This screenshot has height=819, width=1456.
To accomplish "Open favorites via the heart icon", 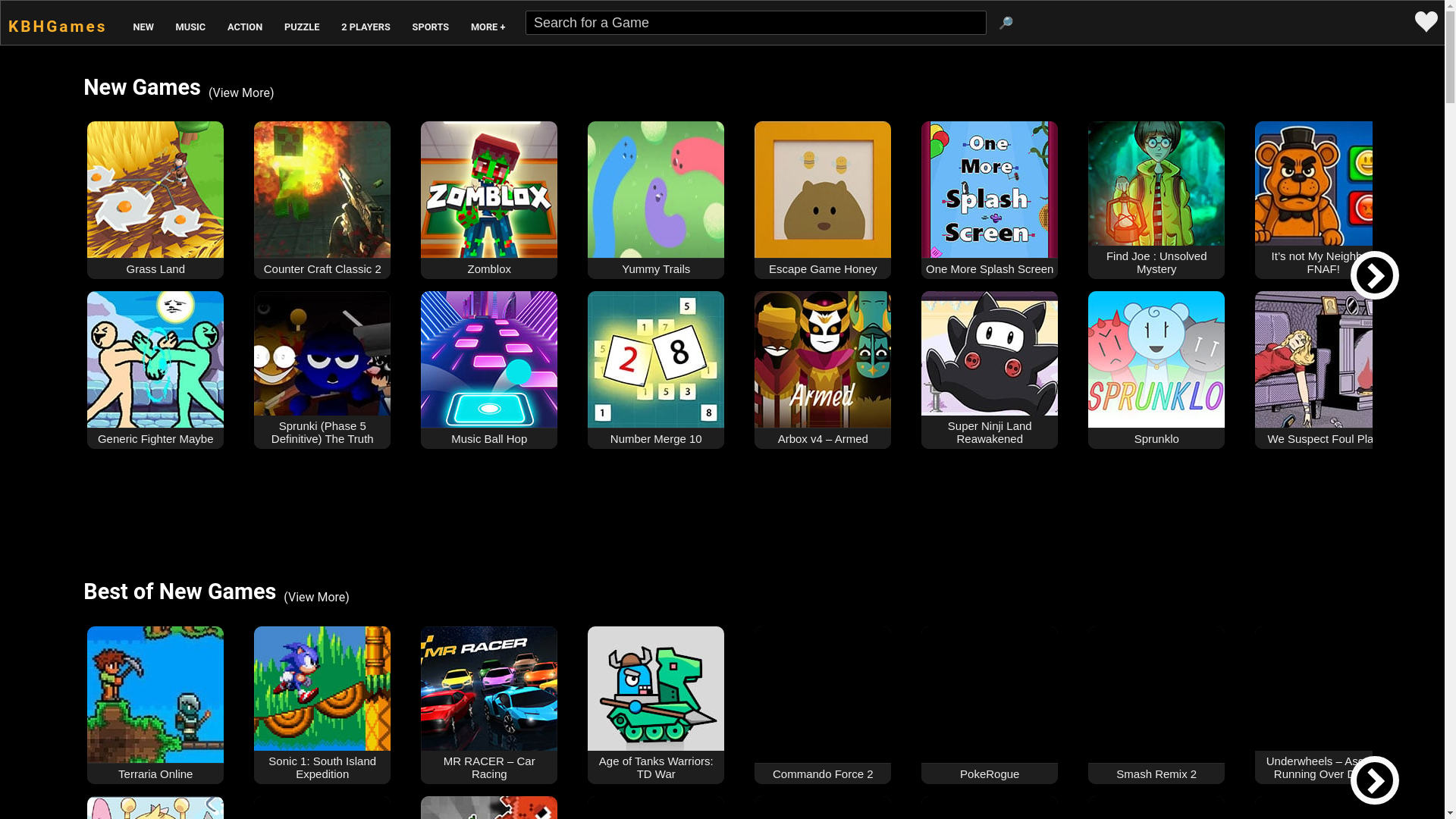I will pyautogui.click(x=1426, y=21).
